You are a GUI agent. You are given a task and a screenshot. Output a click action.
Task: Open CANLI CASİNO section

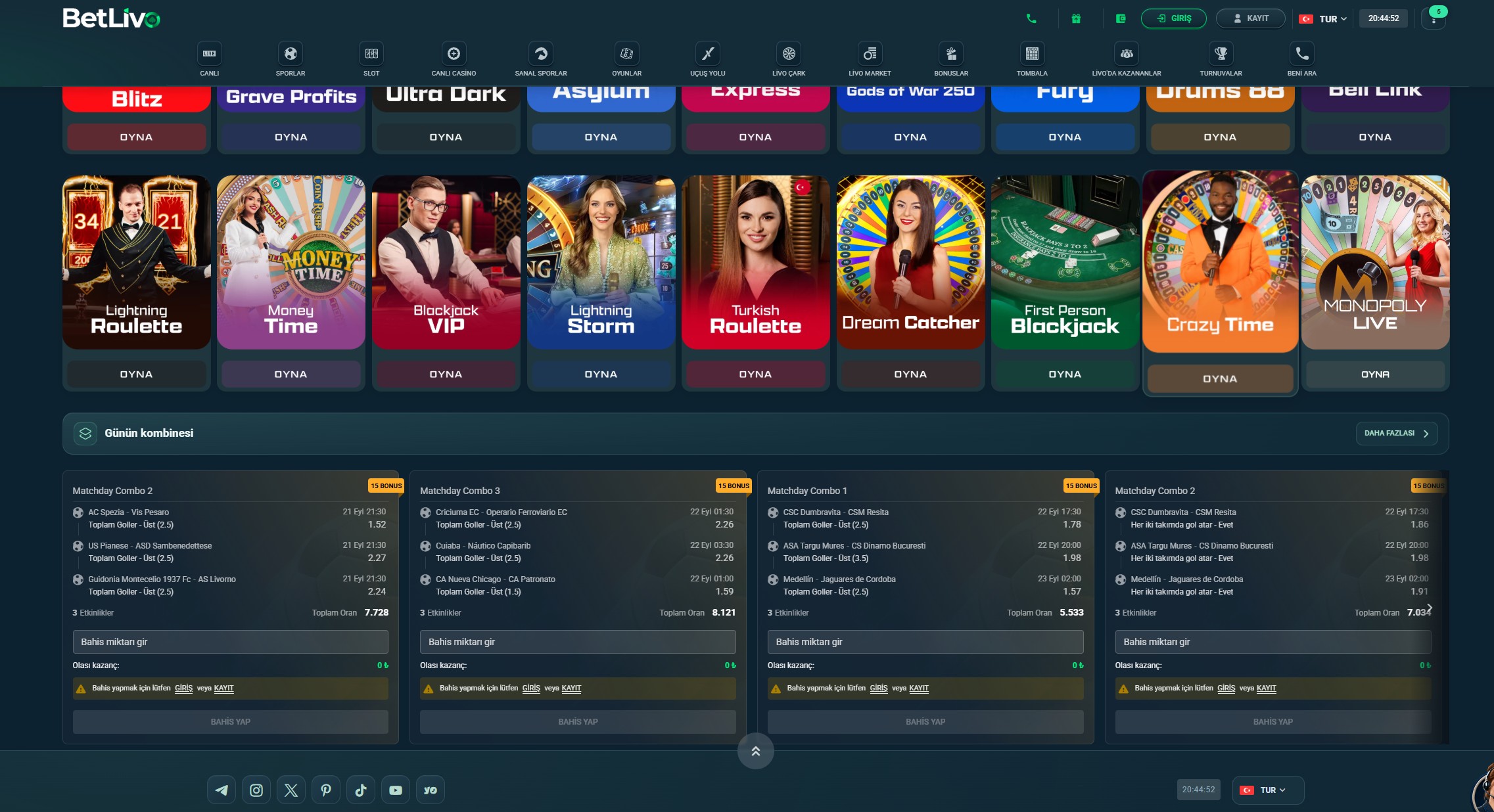454,60
